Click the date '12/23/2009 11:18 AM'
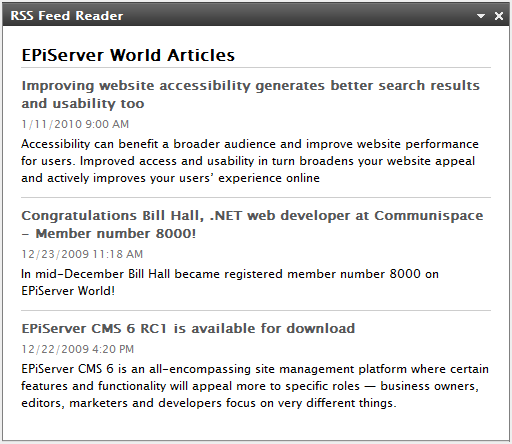The image size is (512, 444). [x=82, y=254]
